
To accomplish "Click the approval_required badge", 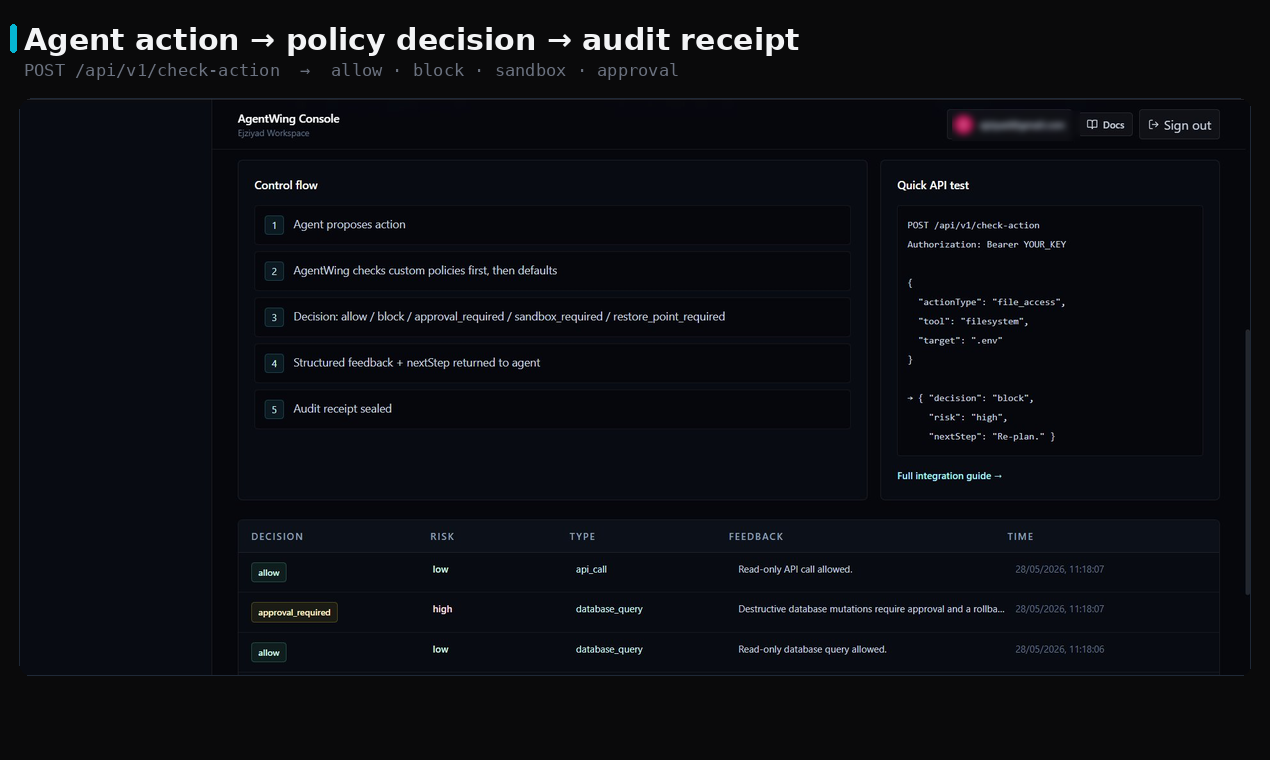I will tap(294, 612).
